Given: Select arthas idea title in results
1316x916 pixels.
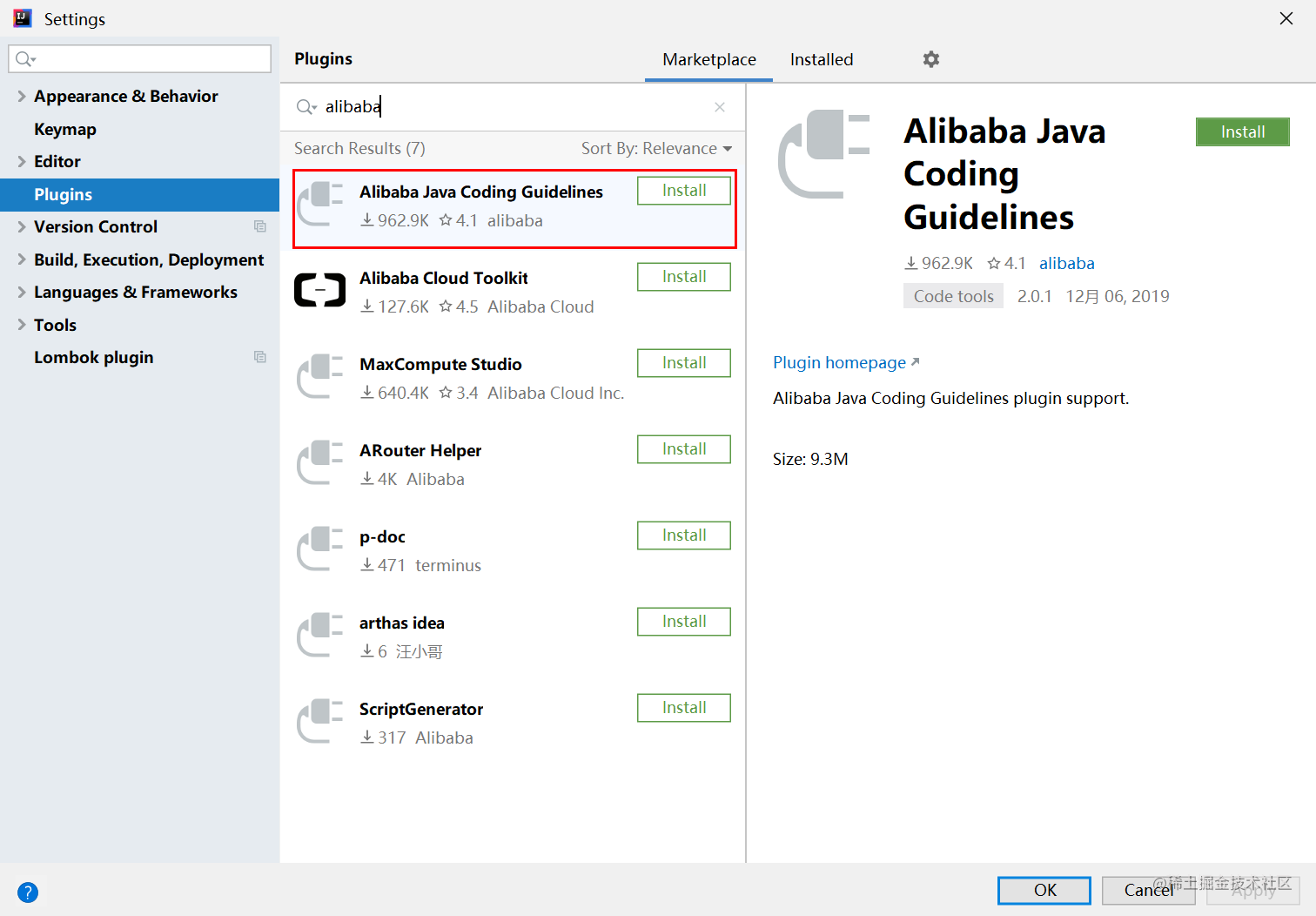Looking at the screenshot, I should pyautogui.click(x=402, y=623).
